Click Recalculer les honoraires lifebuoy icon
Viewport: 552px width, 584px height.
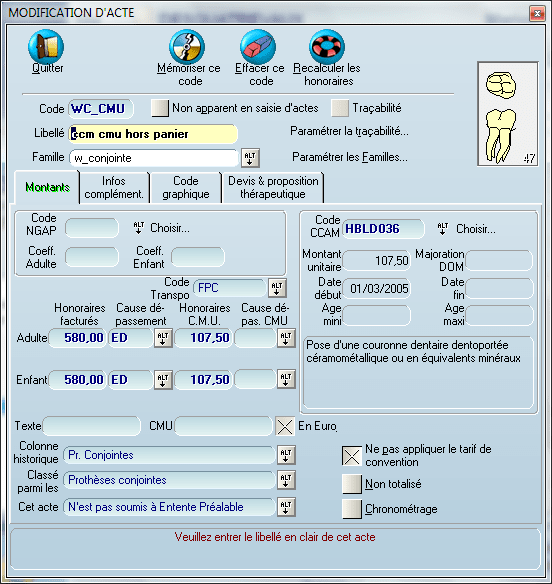(327, 47)
